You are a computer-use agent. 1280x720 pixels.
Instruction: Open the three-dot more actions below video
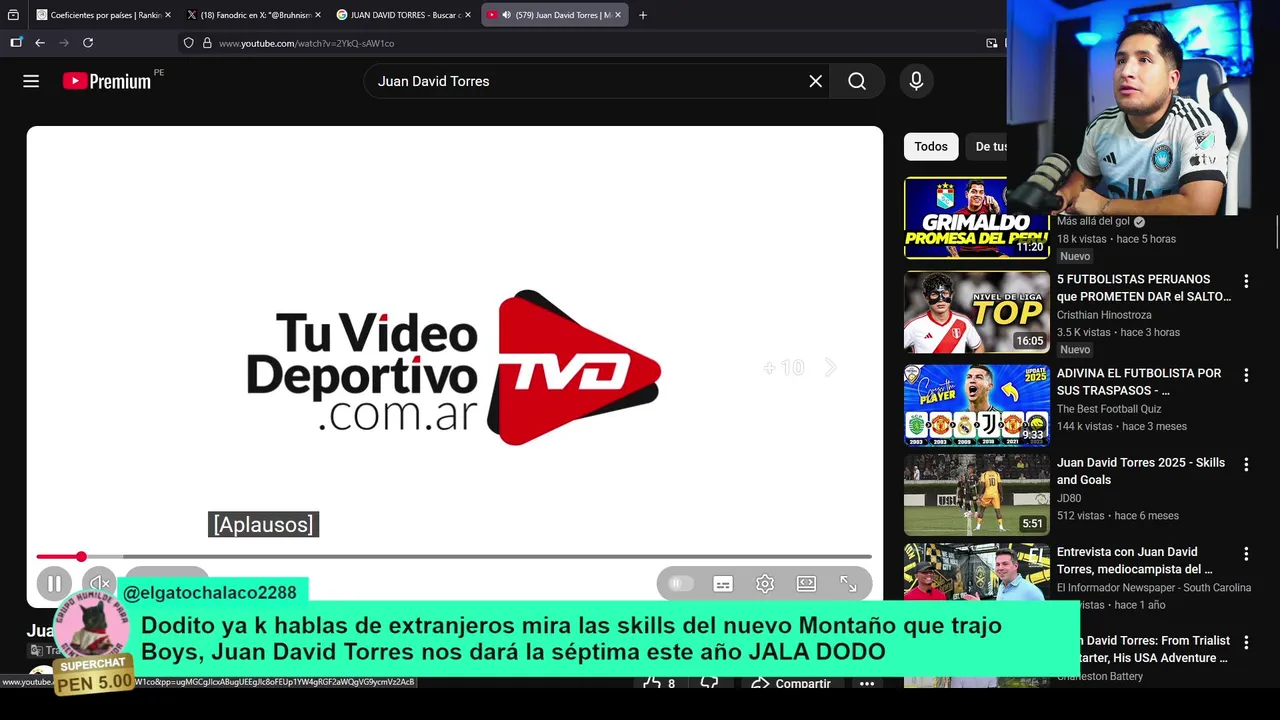click(867, 683)
